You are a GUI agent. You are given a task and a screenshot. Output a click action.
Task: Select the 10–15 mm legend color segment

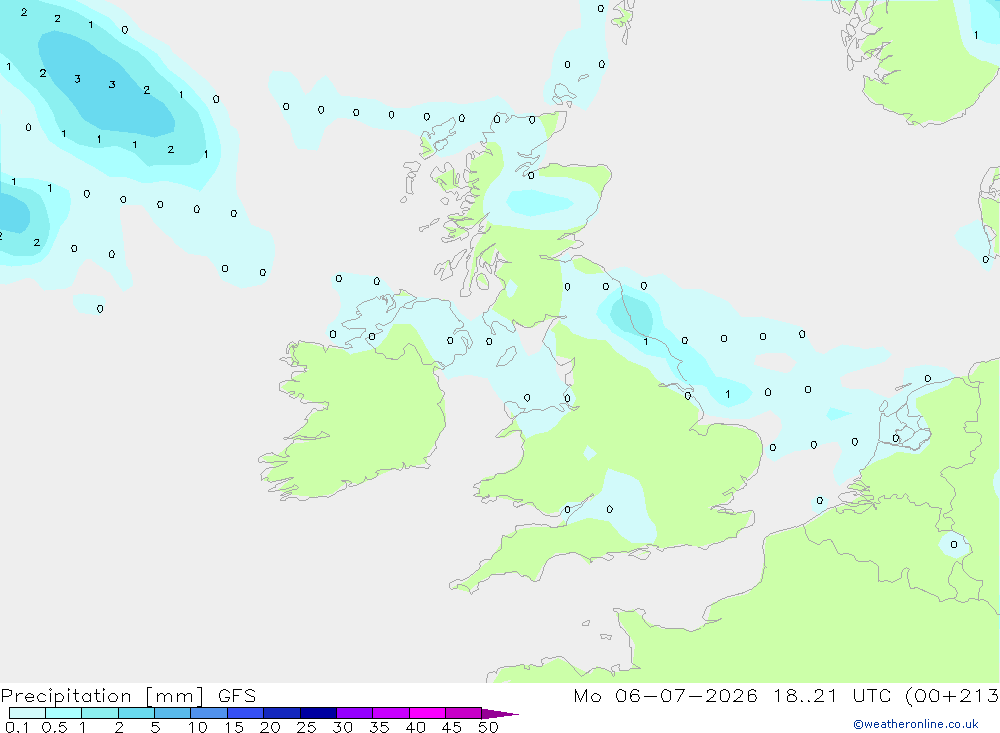[209, 713]
